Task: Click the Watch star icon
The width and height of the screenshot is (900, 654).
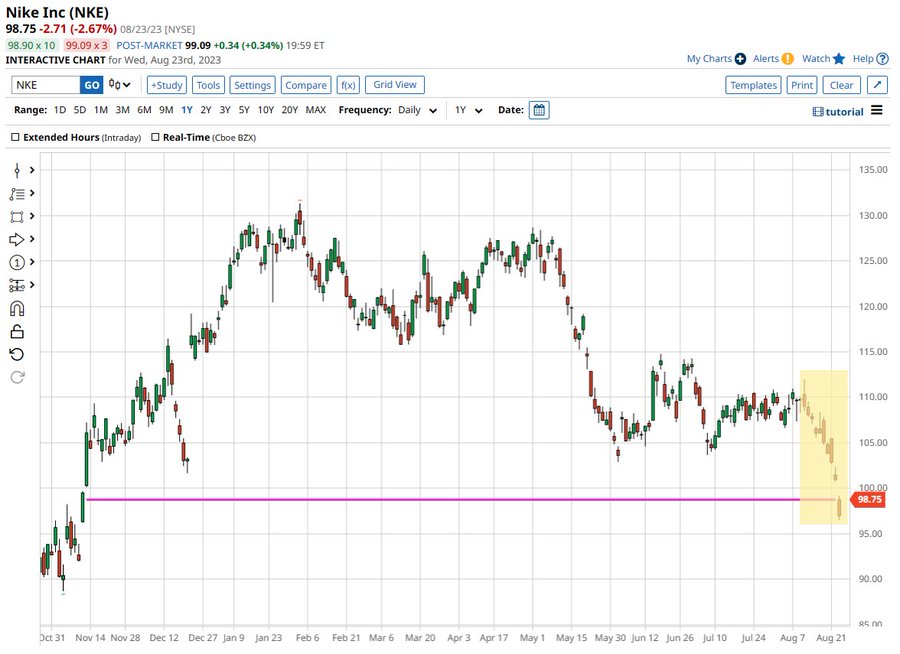Action: pos(839,59)
